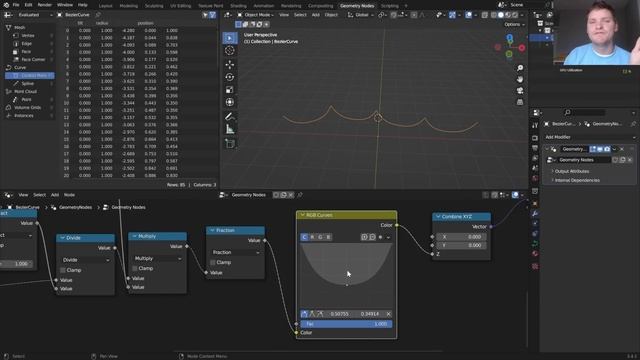Screen dimensions: 640x360
Task: Zoom in on RGB Curves graph
Action: click(x=364, y=237)
